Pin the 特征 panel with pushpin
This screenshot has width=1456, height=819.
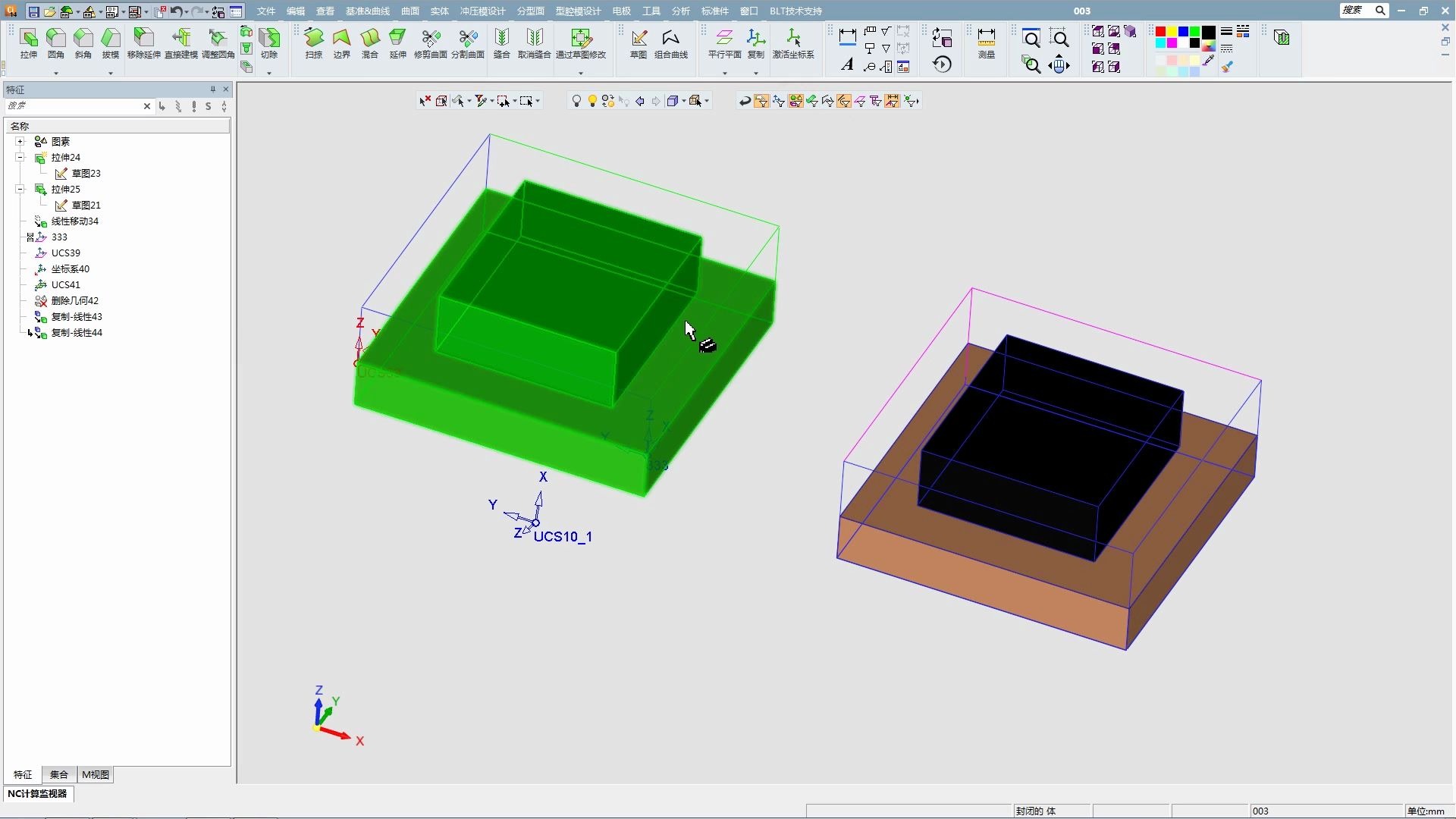pos(213,89)
